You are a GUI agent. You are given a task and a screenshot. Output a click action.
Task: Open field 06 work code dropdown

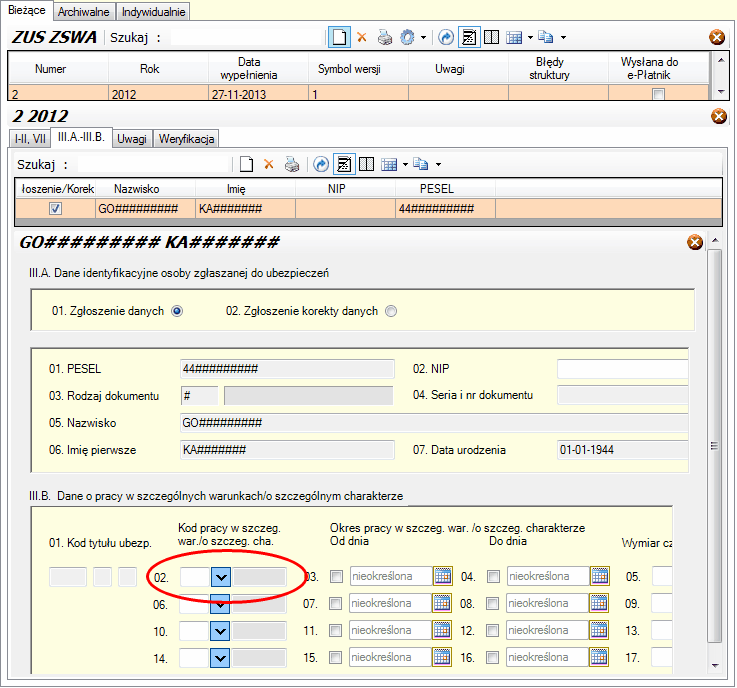tap(220, 604)
